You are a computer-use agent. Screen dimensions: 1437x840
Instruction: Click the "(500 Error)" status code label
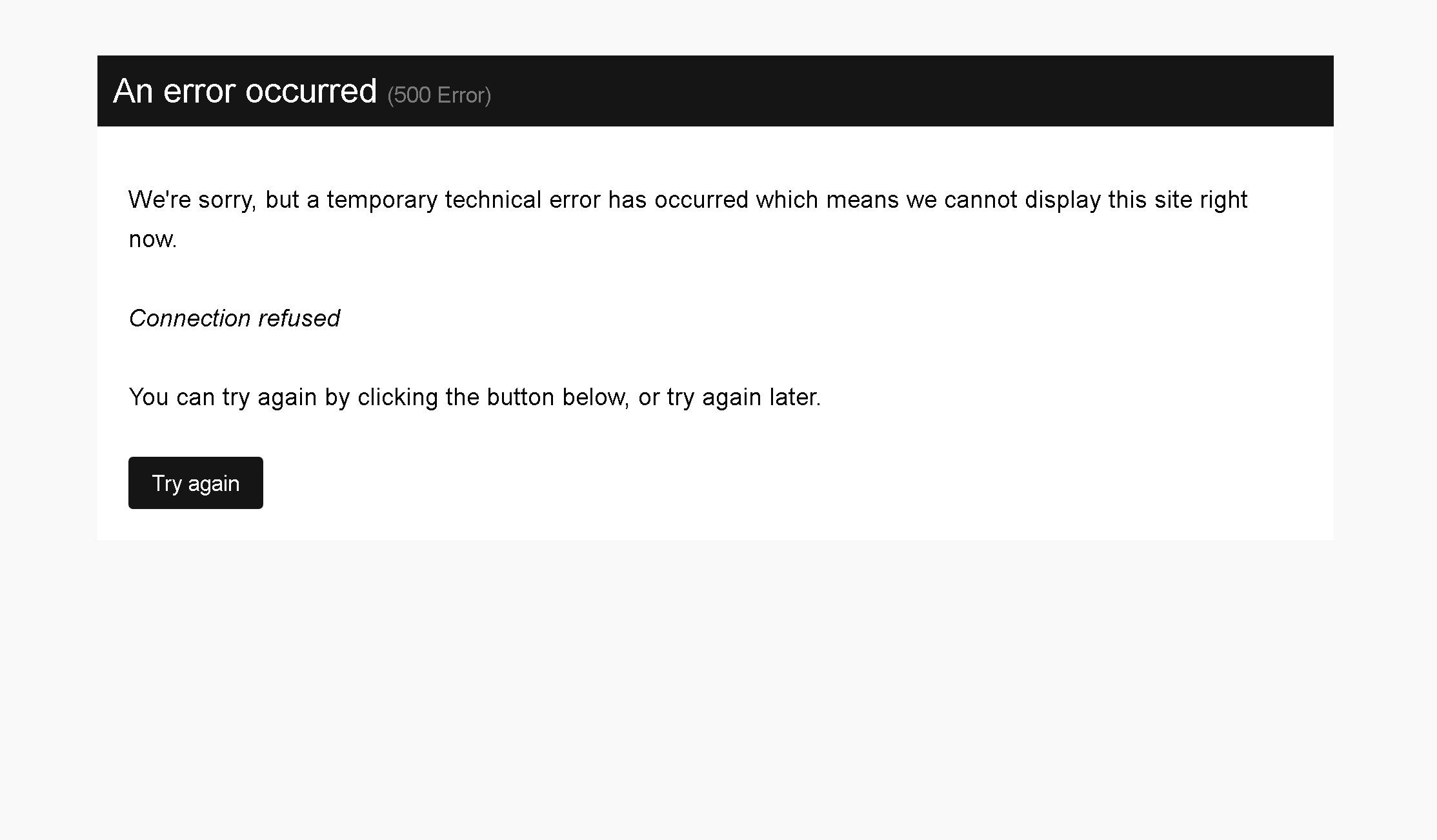pos(439,95)
